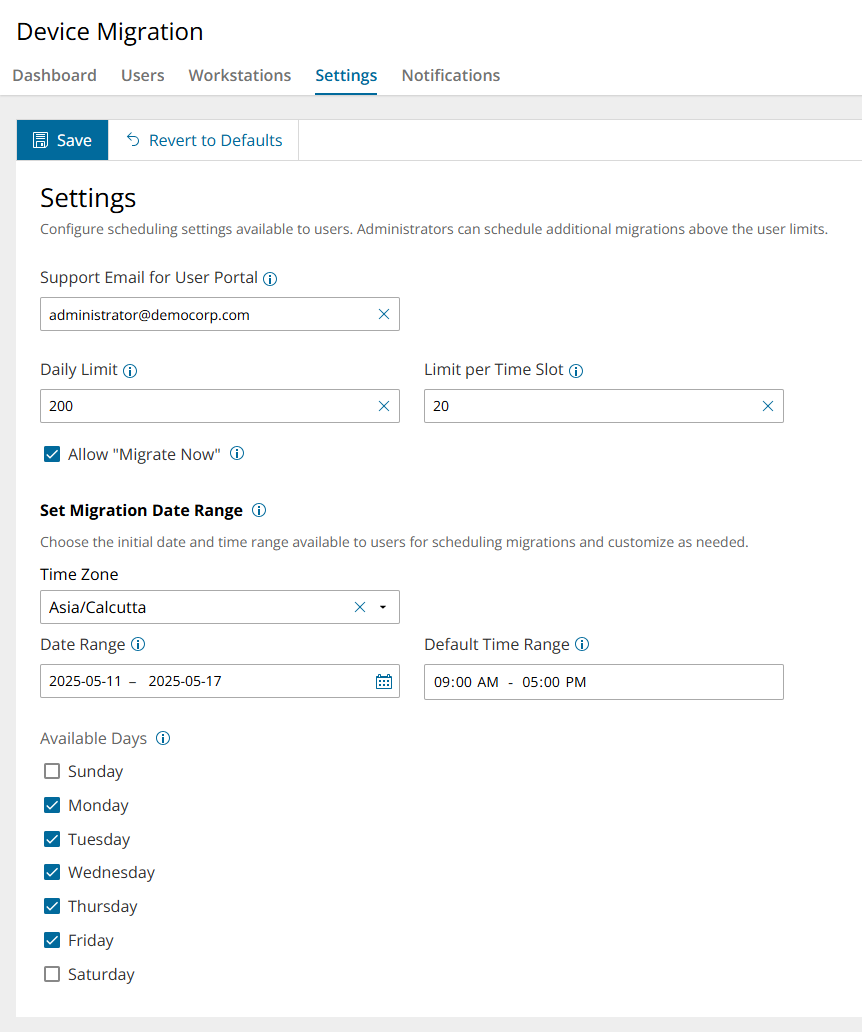The width and height of the screenshot is (862, 1032).
Task: Clear the Asia/Calcutta time zone selection
Action: pyautogui.click(x=360, y=607)
